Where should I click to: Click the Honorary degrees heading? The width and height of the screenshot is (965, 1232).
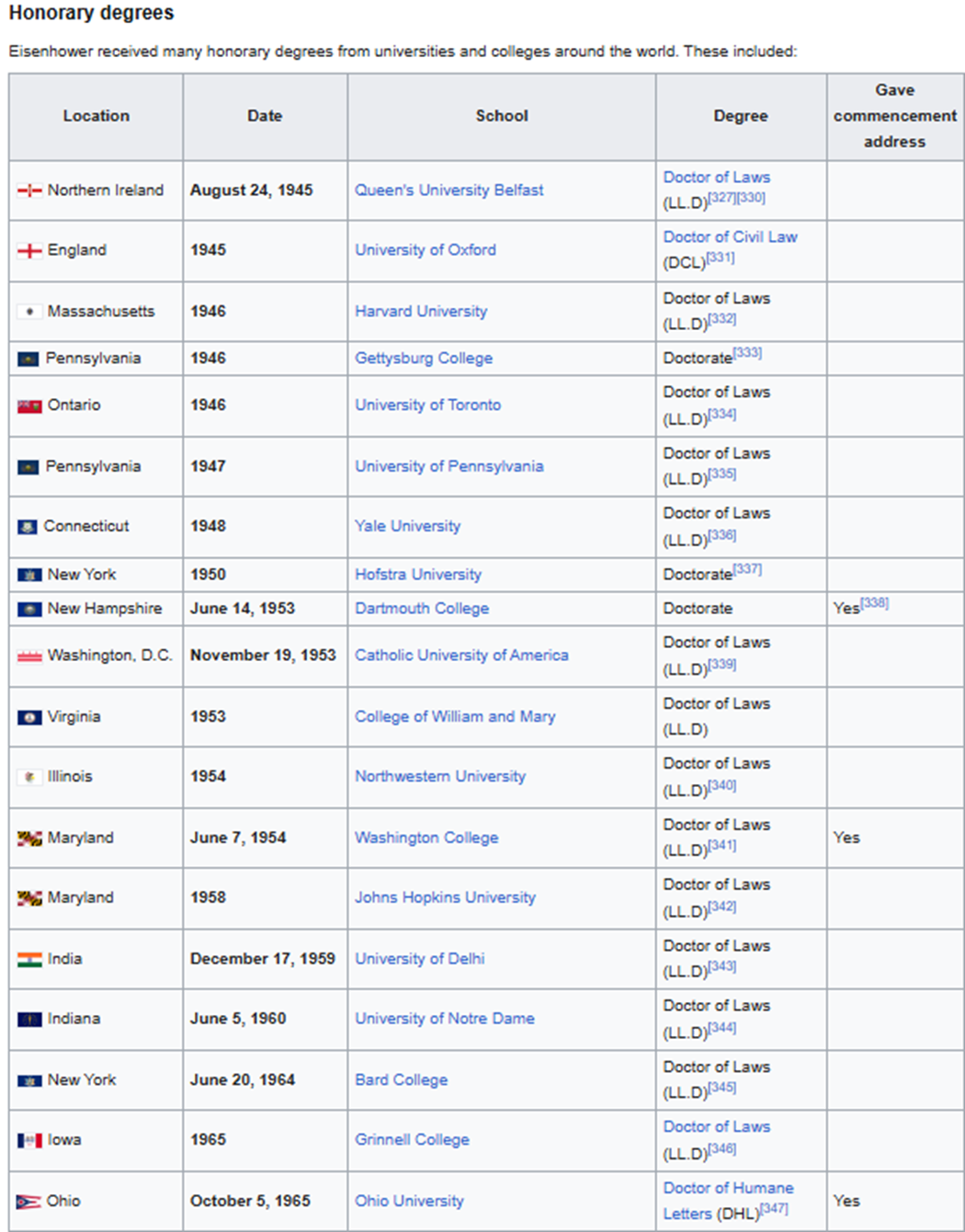pyautogui.click(x=91, y=14)
